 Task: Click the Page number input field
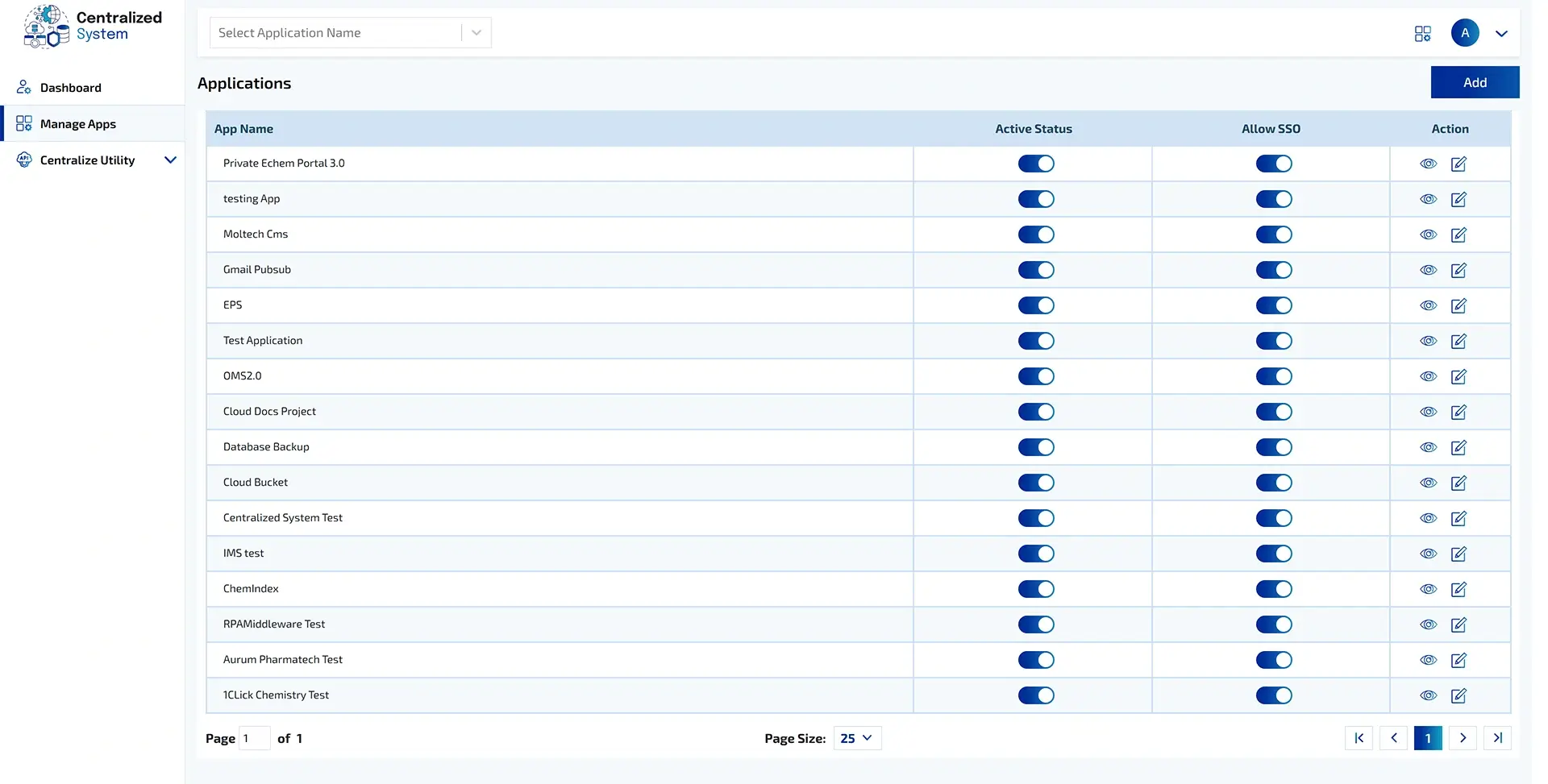tap(255, 737)
